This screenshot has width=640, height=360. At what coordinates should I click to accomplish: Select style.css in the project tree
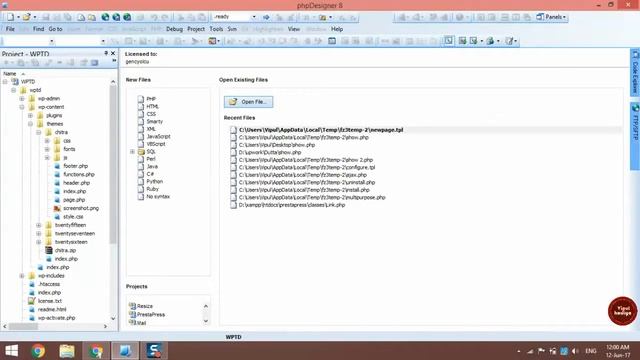[x=73, y=217]
